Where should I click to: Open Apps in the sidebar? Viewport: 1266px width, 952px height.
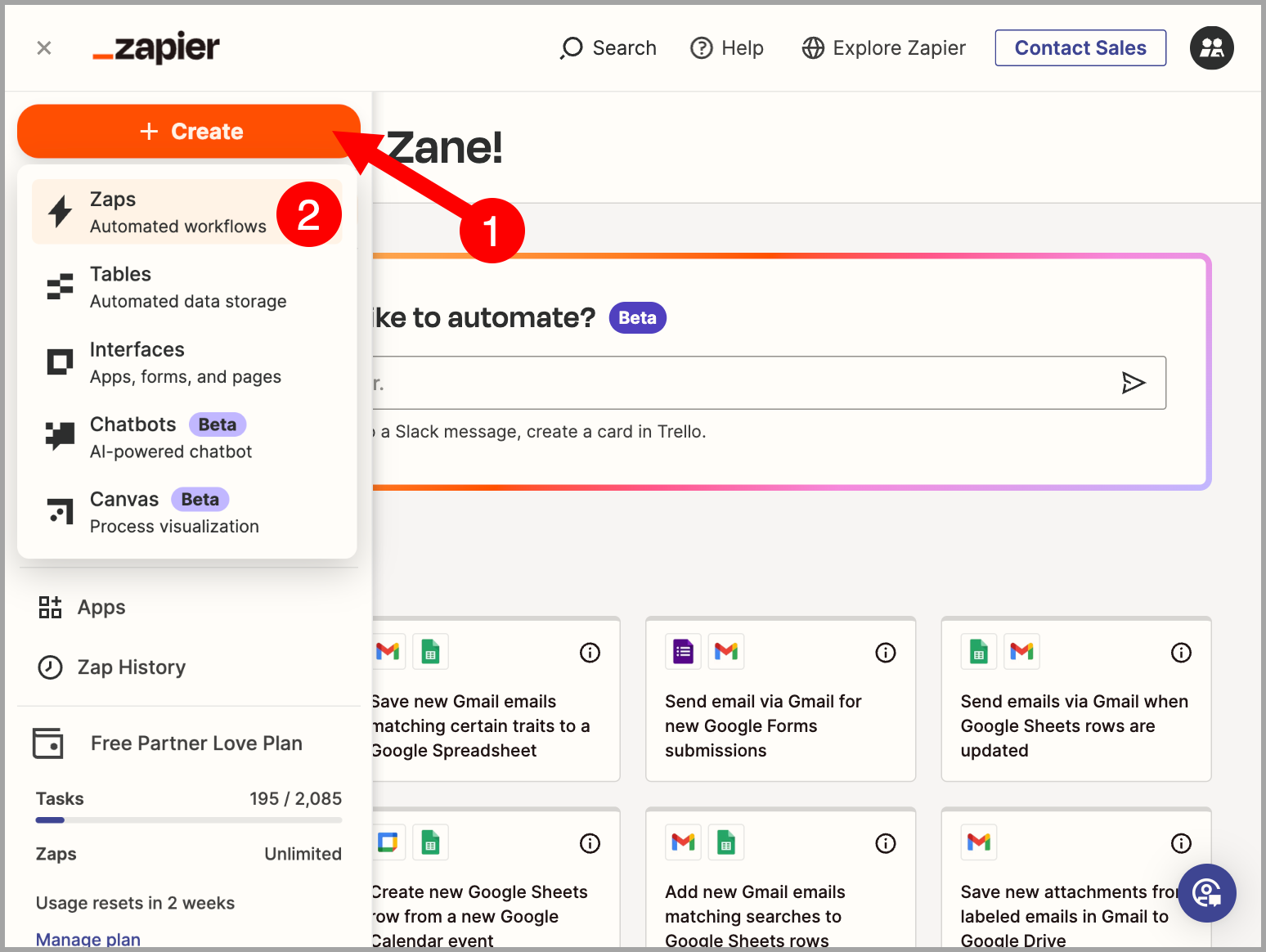click(x=82, y=607)
